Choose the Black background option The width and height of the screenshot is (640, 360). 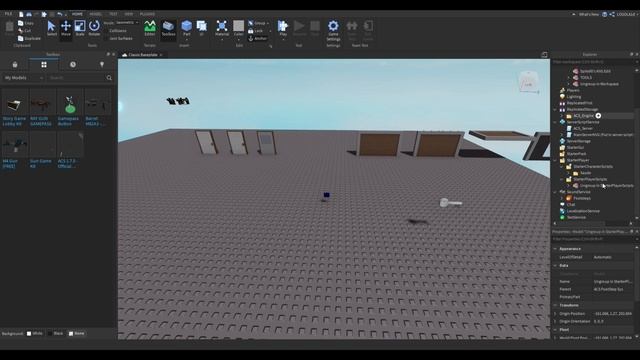(x=55, y=333)
